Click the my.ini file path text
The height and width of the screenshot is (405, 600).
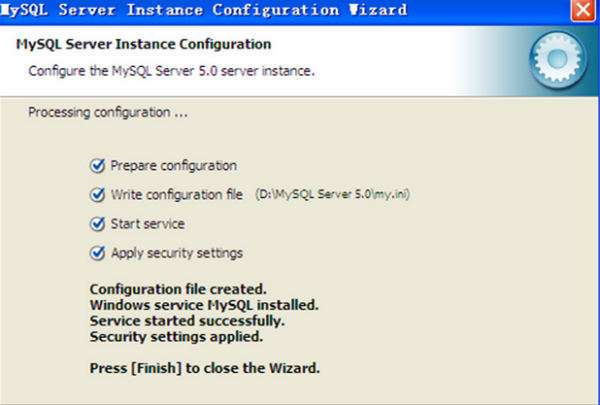(x=333, y=195)
